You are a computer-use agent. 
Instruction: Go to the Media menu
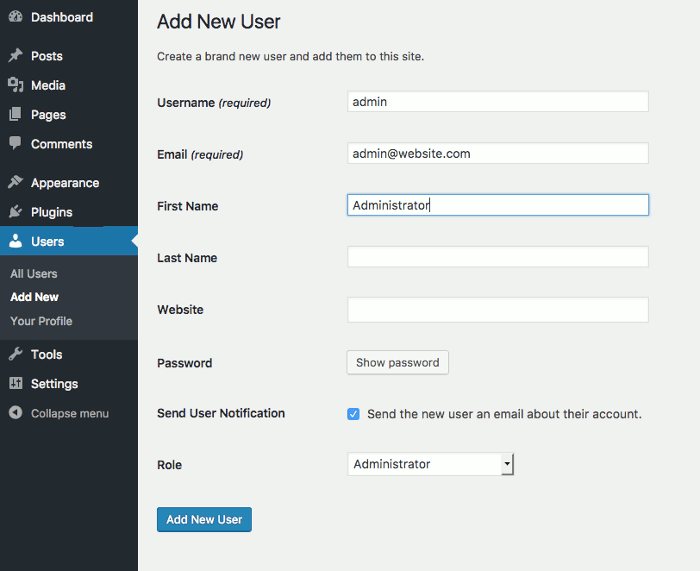[x=48, y=85]
